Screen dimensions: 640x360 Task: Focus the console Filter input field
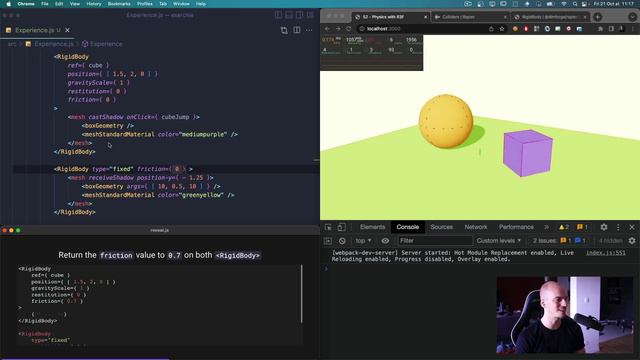point(435,241)
